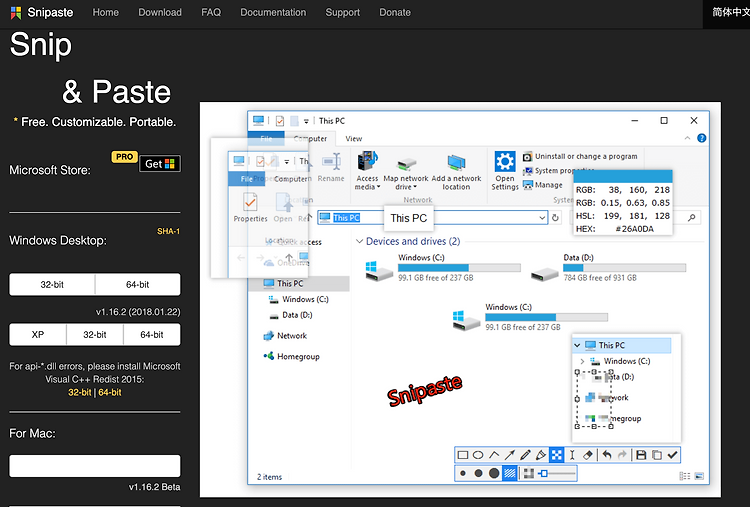
Task: Click the save floppy disk icon
Action: [641, 455]
